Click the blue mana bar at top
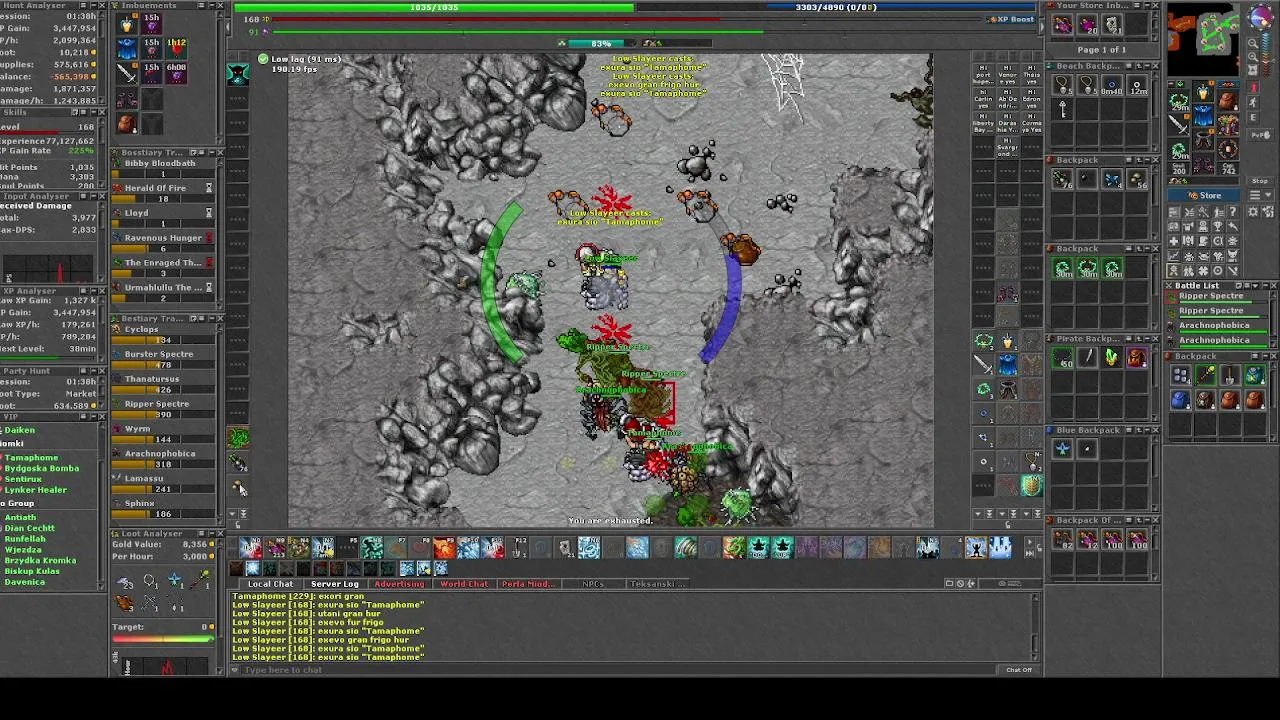Viewport: 1280px width, 720px height. 836,7
